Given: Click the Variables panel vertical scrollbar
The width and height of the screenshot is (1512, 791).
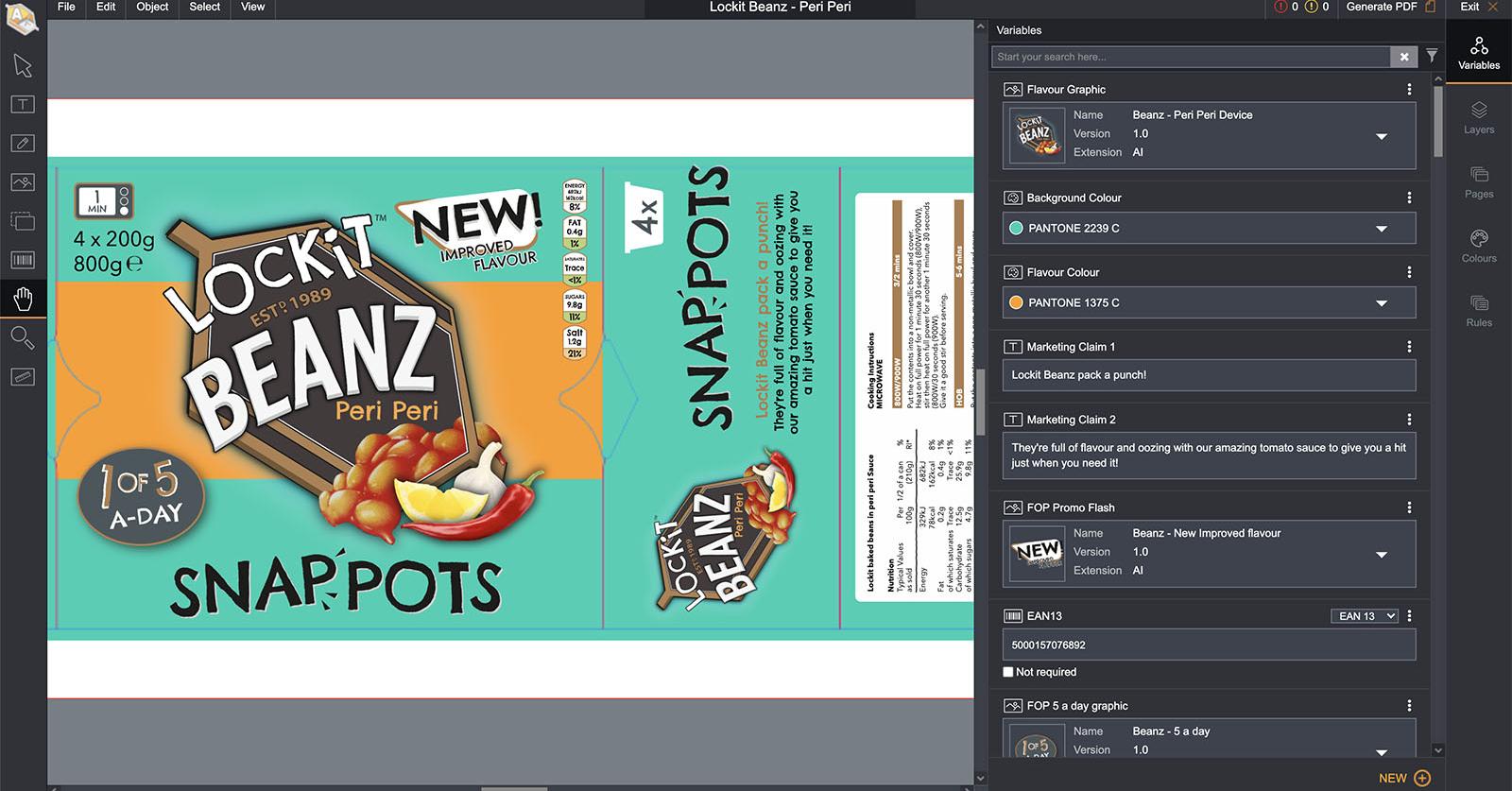Looking at the screenshot, I should (1438, 120).
